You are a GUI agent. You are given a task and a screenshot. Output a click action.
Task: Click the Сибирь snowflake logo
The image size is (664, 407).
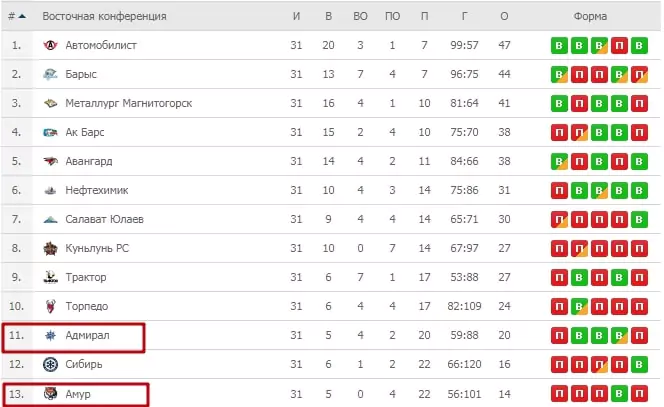tap(50, 364)
